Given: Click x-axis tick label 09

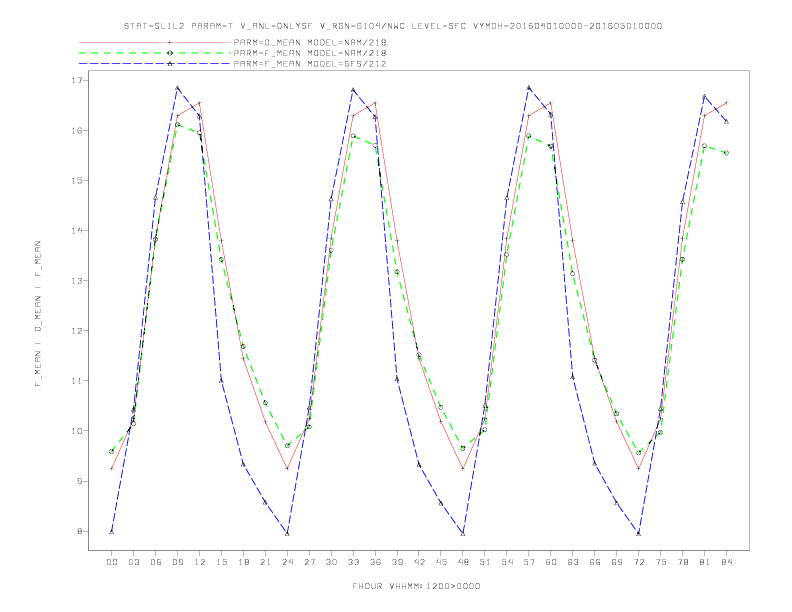Looking at the screenshot, I should [x=177, y=562].
